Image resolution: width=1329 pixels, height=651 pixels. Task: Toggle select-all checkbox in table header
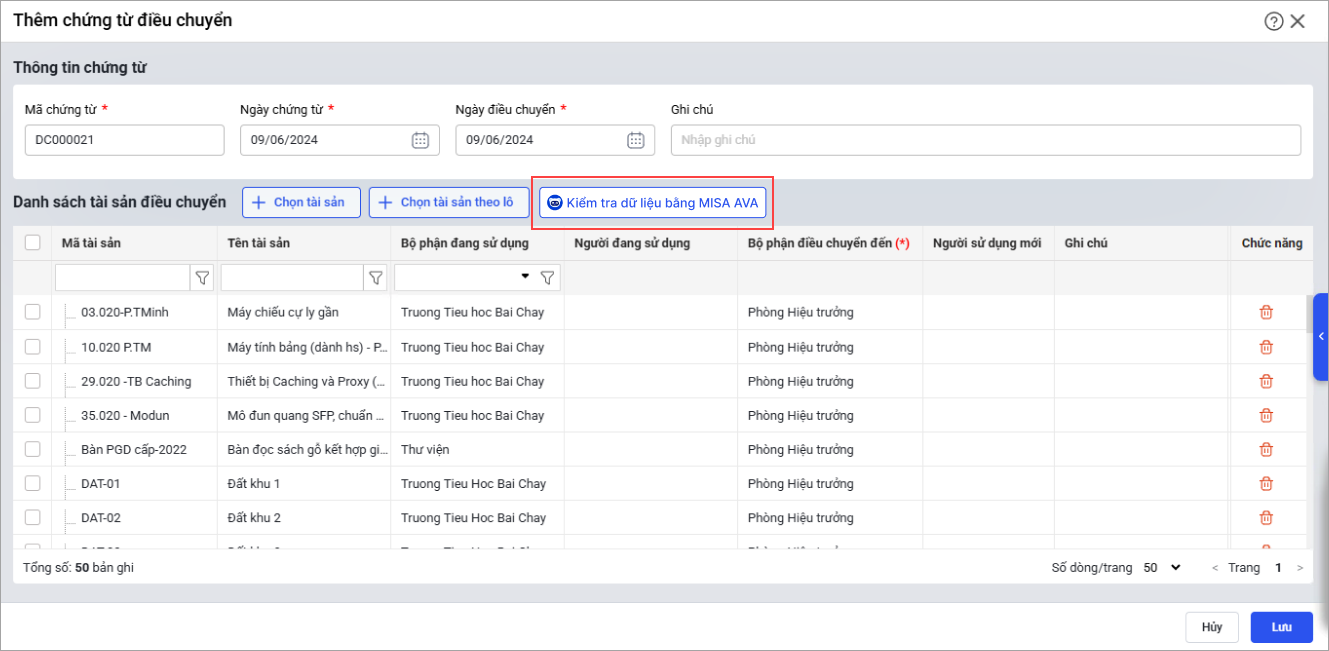(x=33, y=243)
